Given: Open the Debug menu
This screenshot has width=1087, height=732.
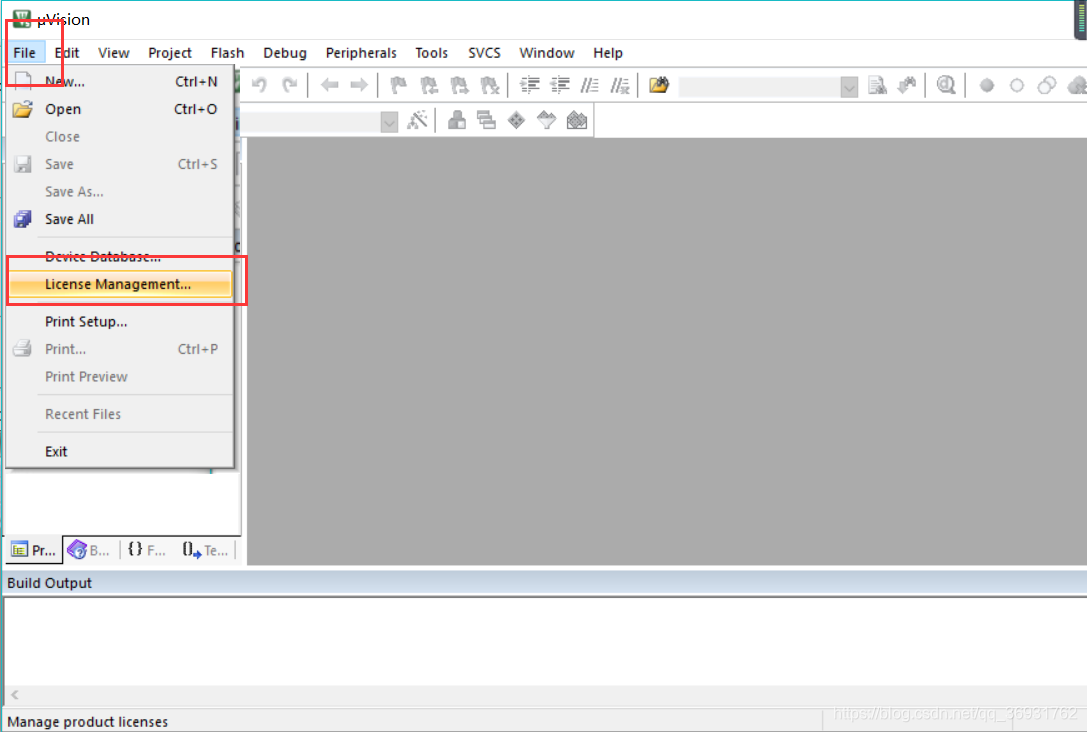Looking at the screenshot, I should pyautogui.click(x=285, y=53).
